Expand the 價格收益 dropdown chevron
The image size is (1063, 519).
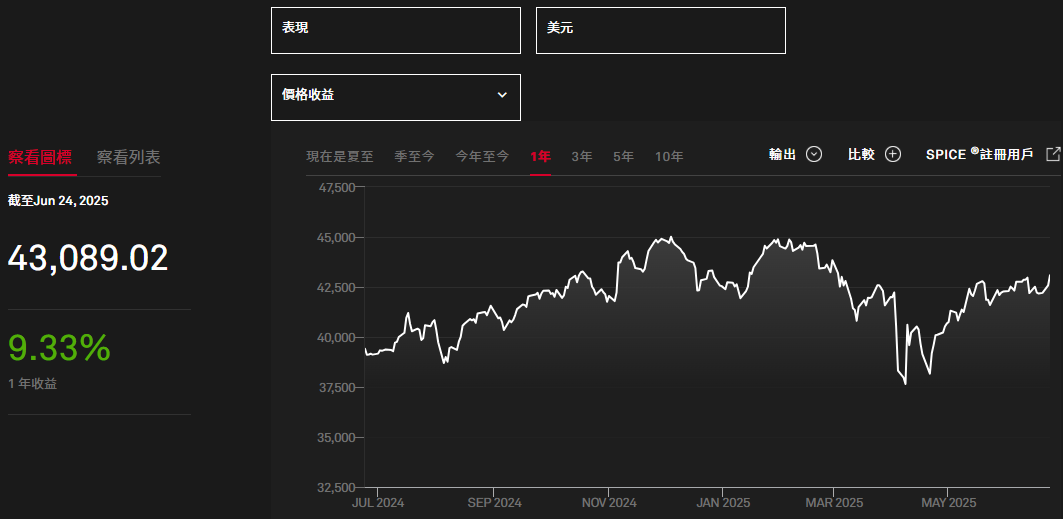click(502, 95)
